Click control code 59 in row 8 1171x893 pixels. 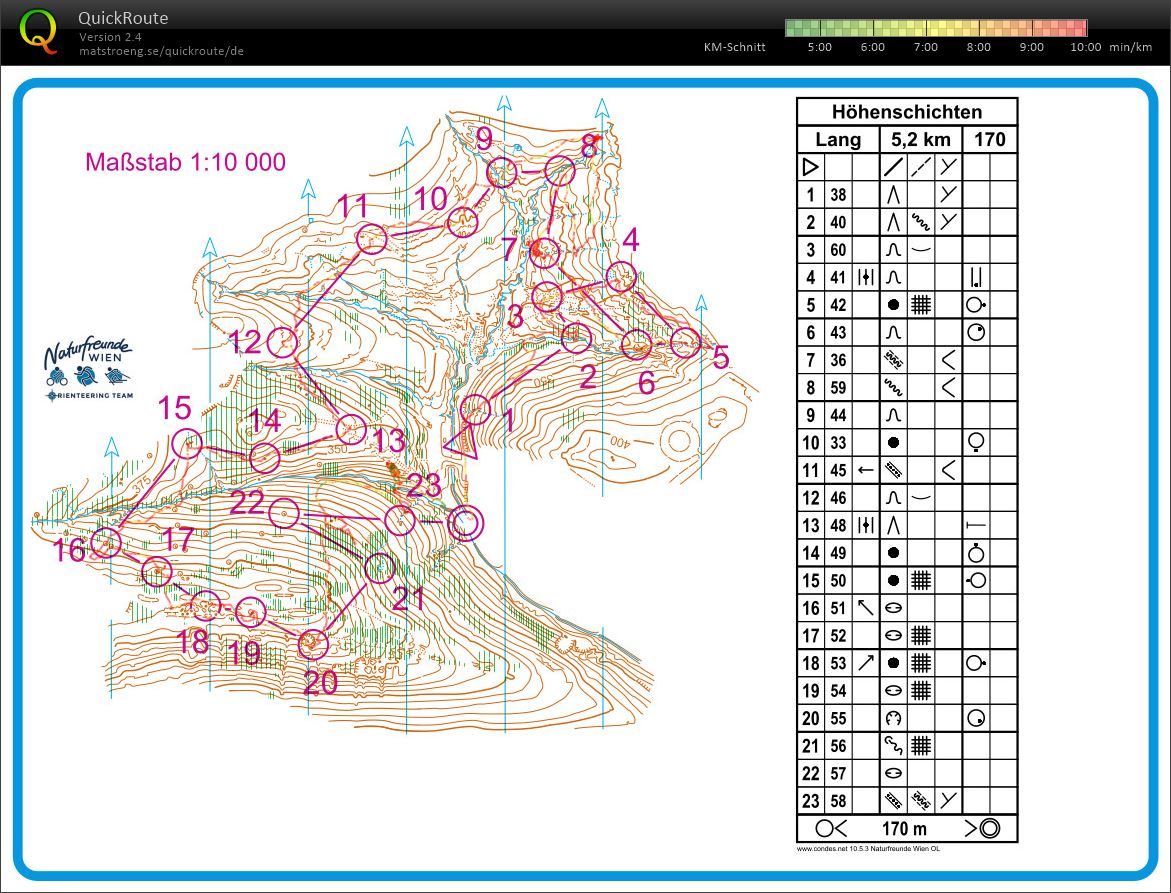pyautogui.click(x=838, y=388)
